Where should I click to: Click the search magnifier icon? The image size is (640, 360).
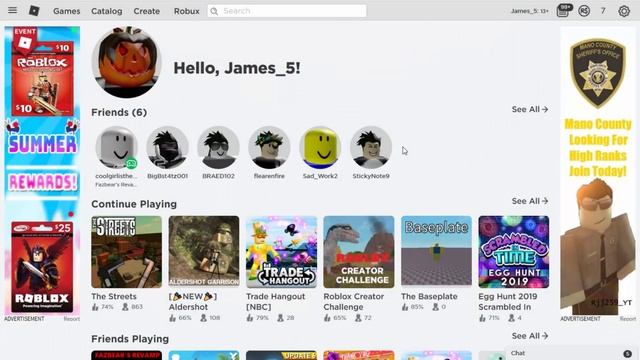[214, 11]
